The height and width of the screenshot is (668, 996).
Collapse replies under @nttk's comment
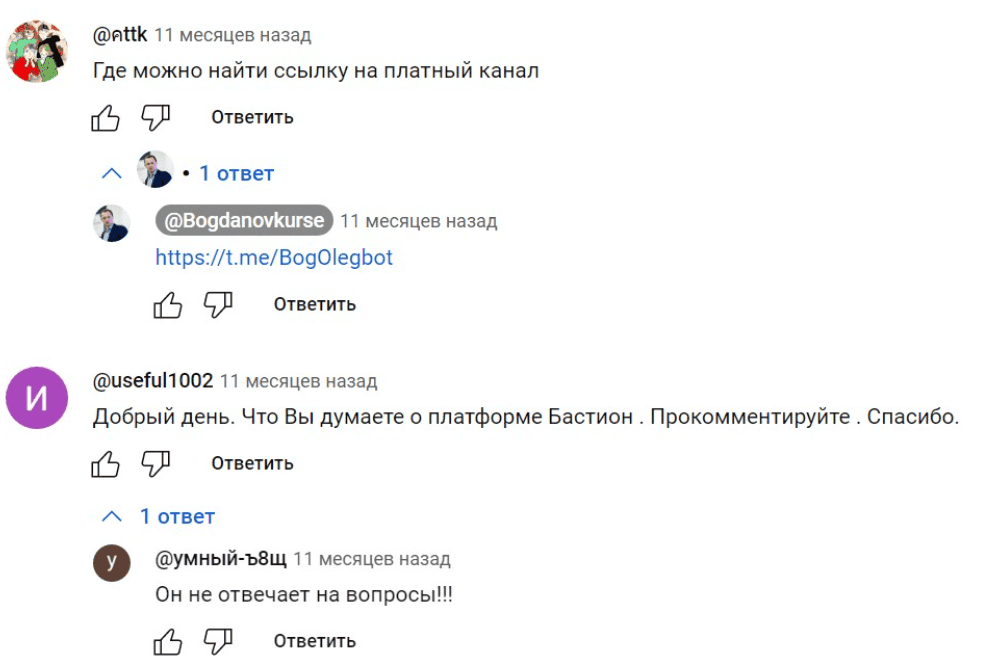click(110, 172)
